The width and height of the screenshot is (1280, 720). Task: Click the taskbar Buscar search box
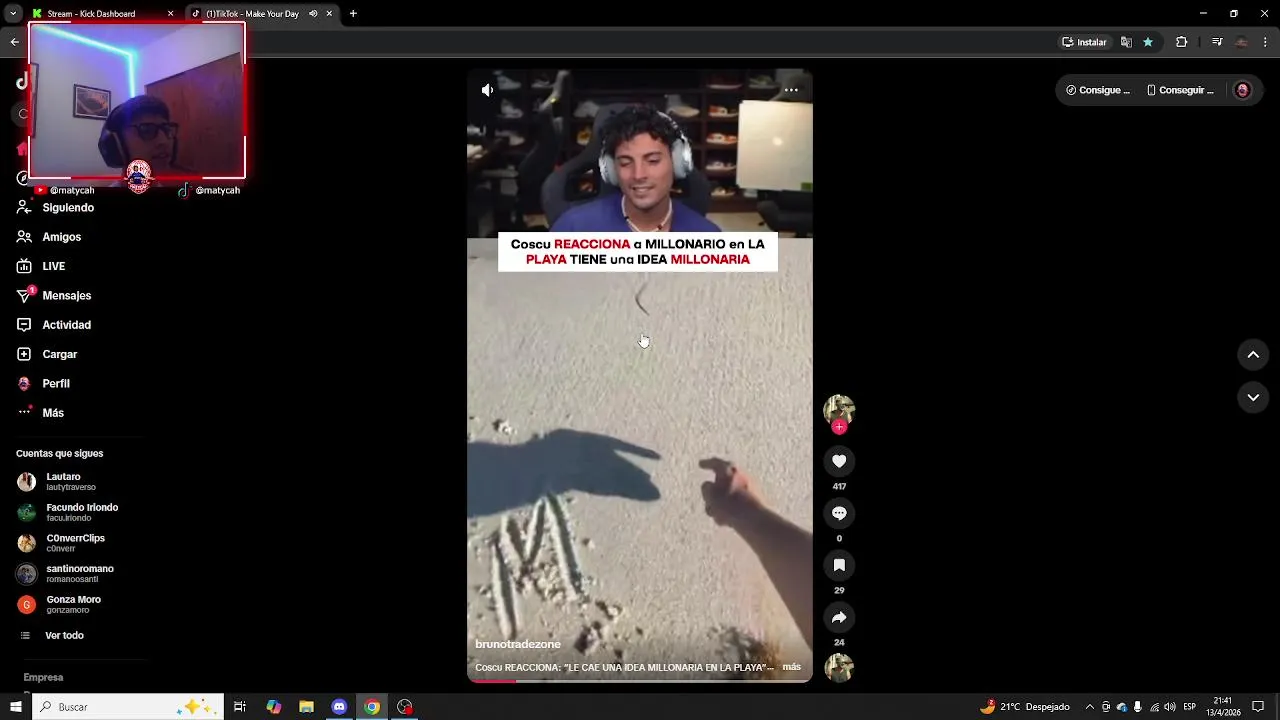(128, 707)
